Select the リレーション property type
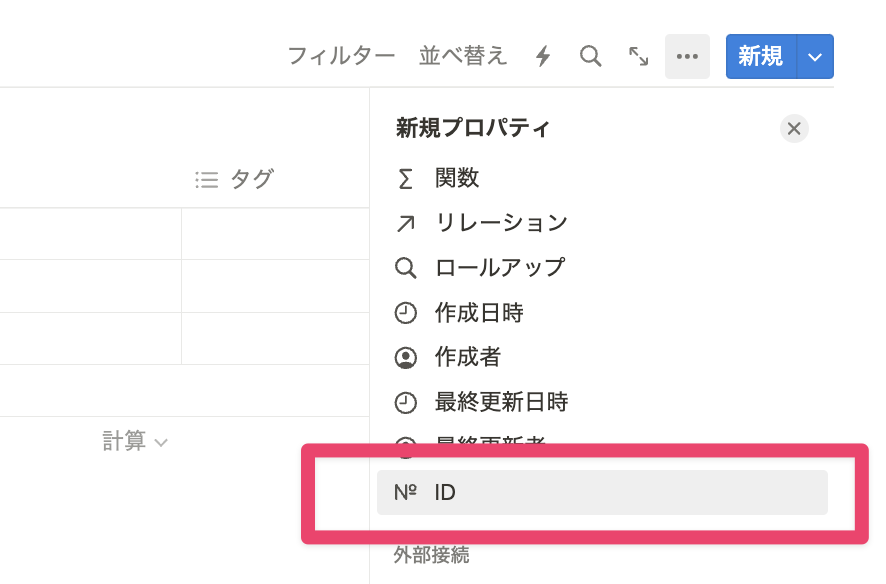 coord(602,223)
